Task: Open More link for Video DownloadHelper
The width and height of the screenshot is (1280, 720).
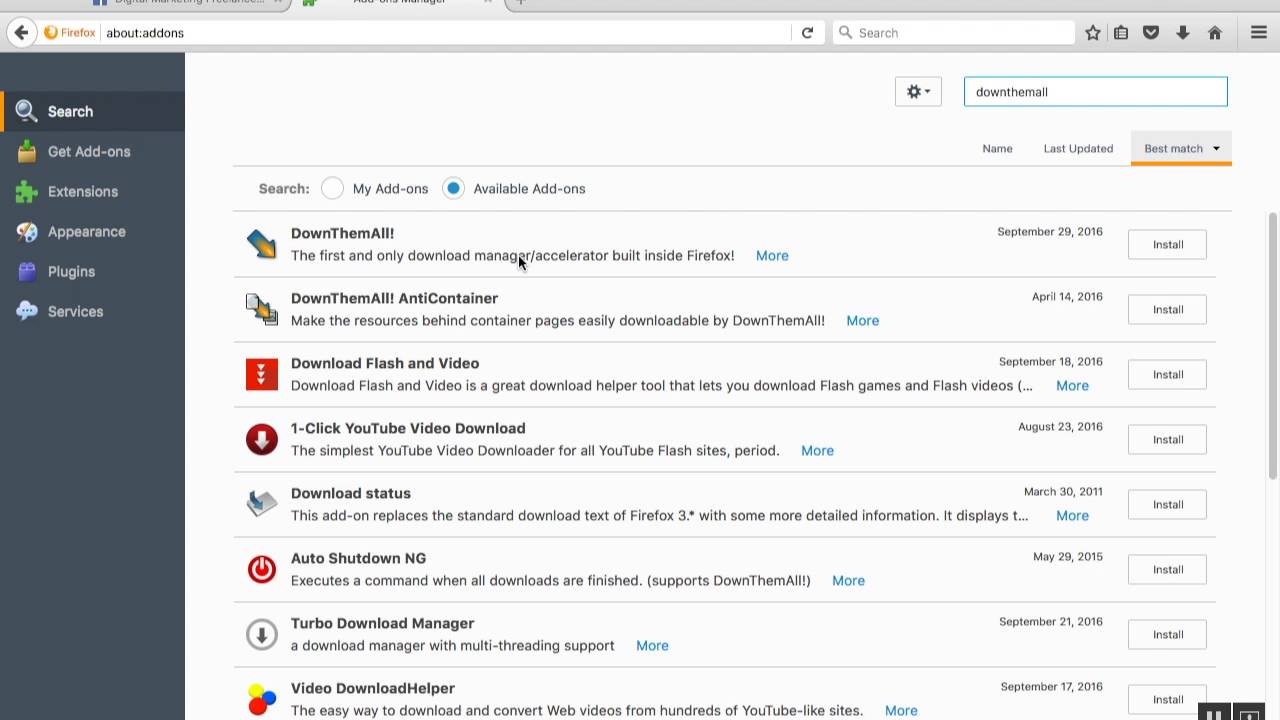Action: click(901, 710)
